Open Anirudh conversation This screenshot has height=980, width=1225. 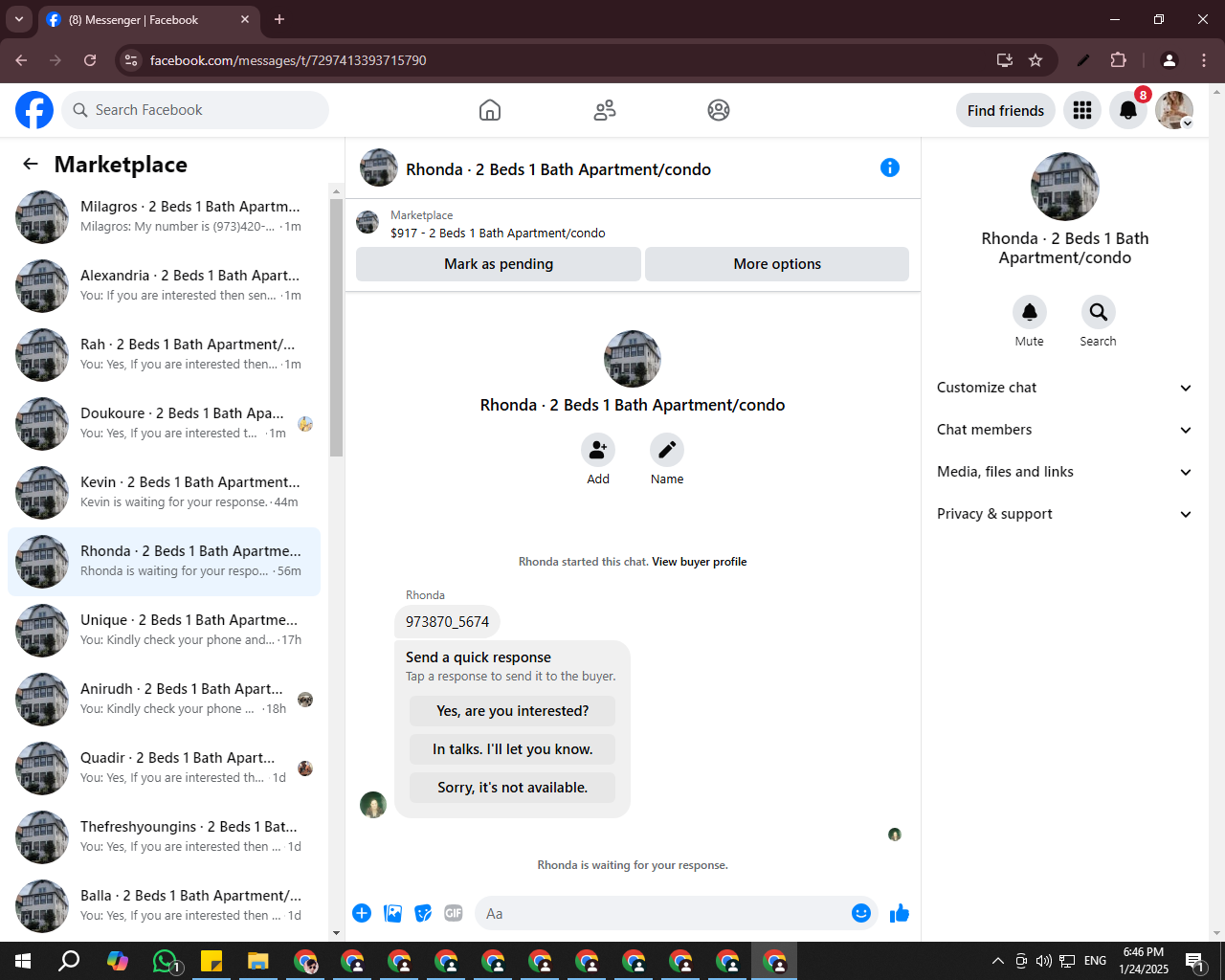click(164, 700)
